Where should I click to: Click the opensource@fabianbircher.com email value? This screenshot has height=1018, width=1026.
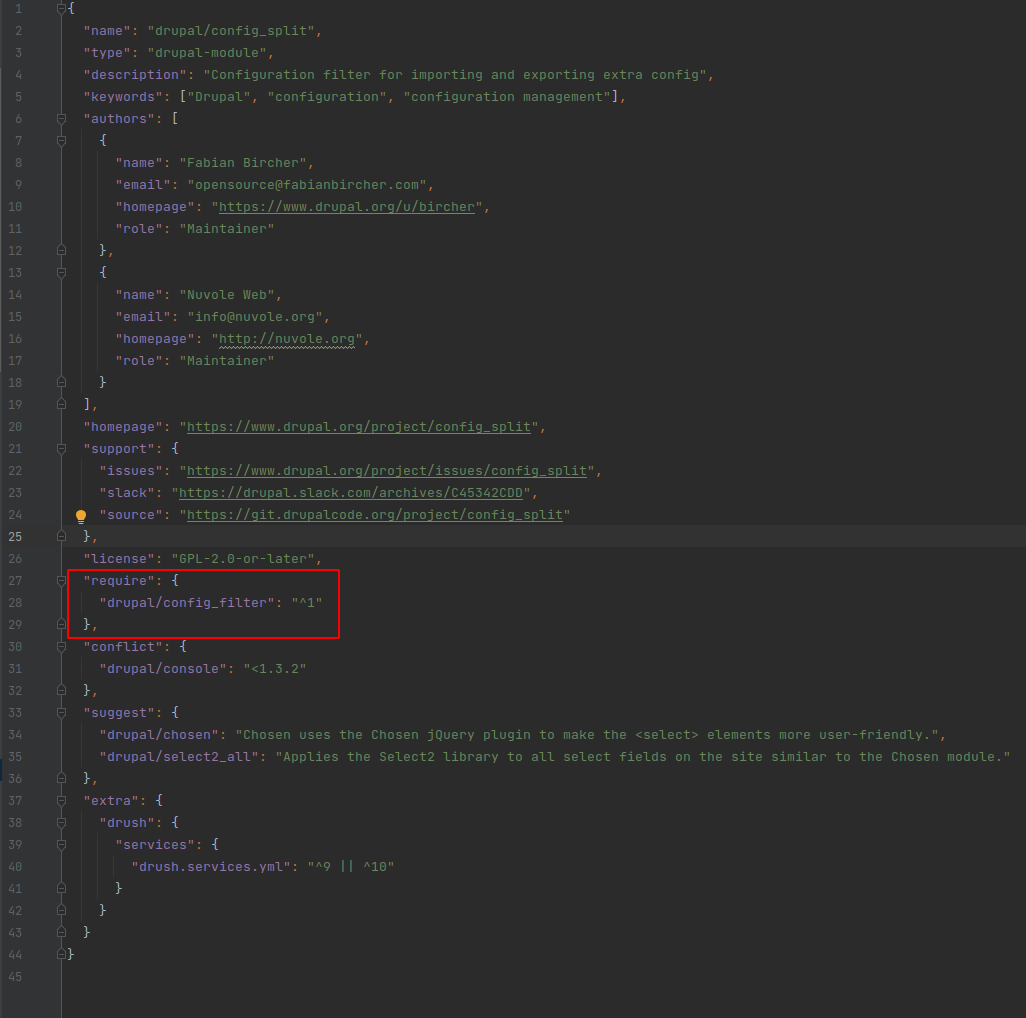point(307,184)
